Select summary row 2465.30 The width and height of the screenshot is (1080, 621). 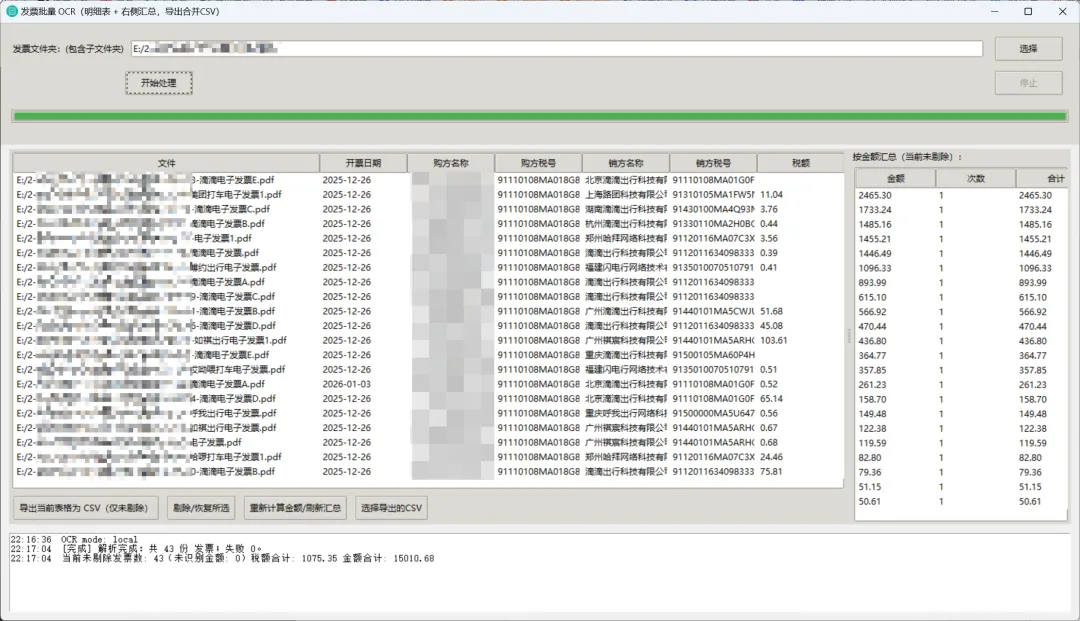coord(962,196)
